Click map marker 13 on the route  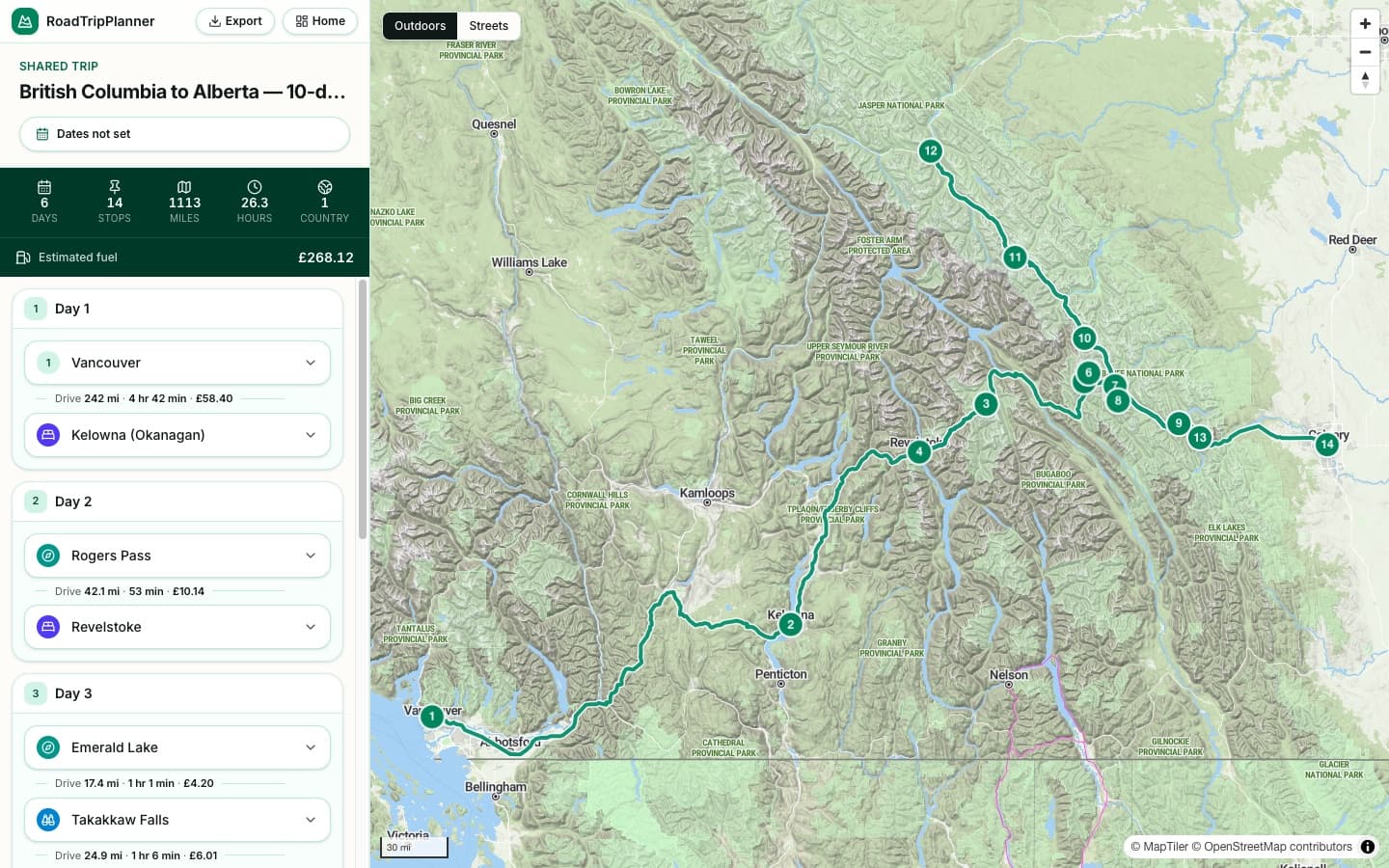click(1200, 438)
